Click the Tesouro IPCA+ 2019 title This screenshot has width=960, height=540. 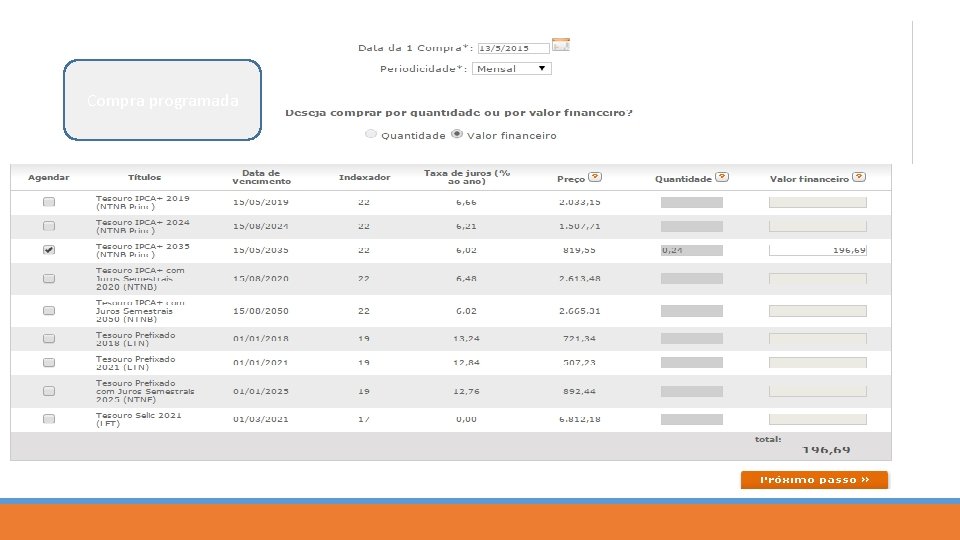point(143,203)
